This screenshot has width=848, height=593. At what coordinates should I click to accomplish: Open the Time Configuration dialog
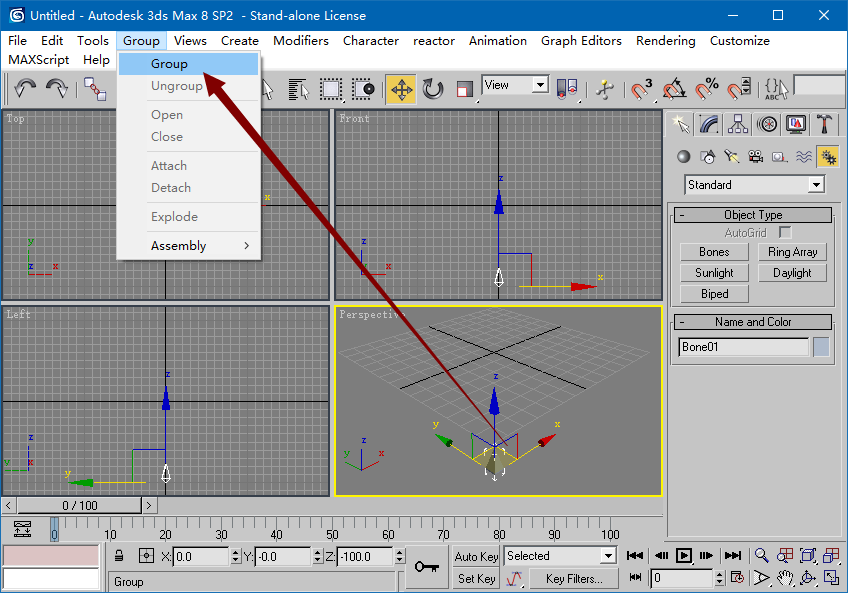[737, 578]
